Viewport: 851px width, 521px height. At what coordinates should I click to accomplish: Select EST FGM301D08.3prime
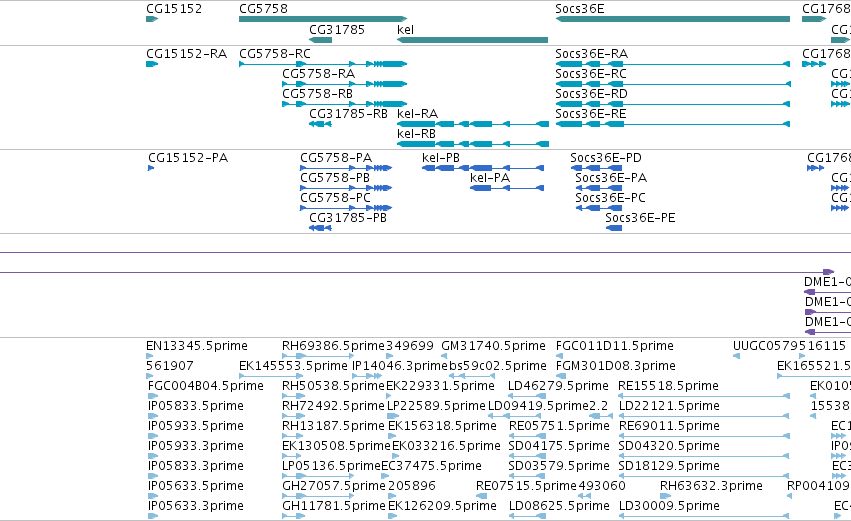(x=615, y=366)
